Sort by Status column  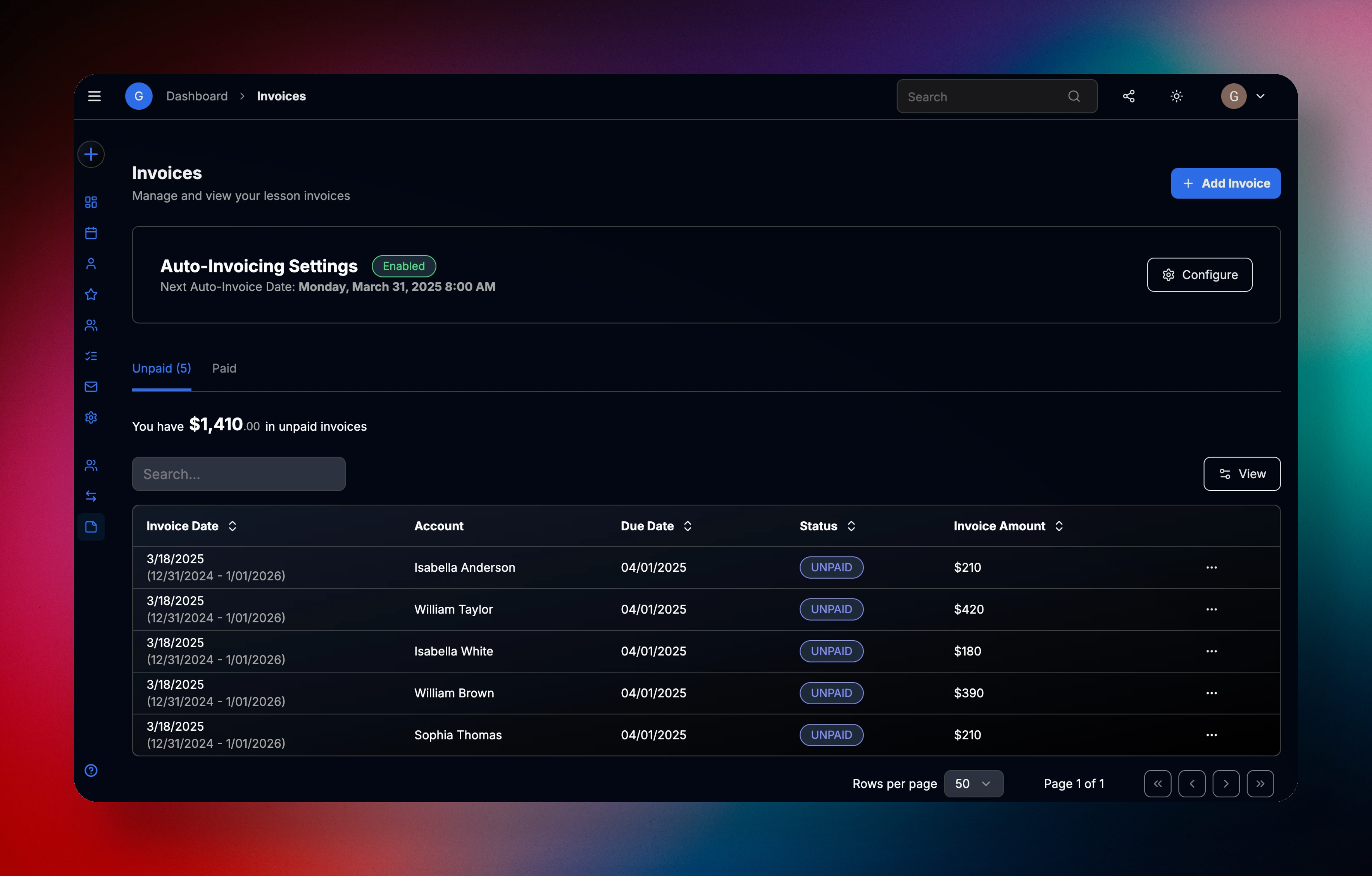tap(828, 526)
